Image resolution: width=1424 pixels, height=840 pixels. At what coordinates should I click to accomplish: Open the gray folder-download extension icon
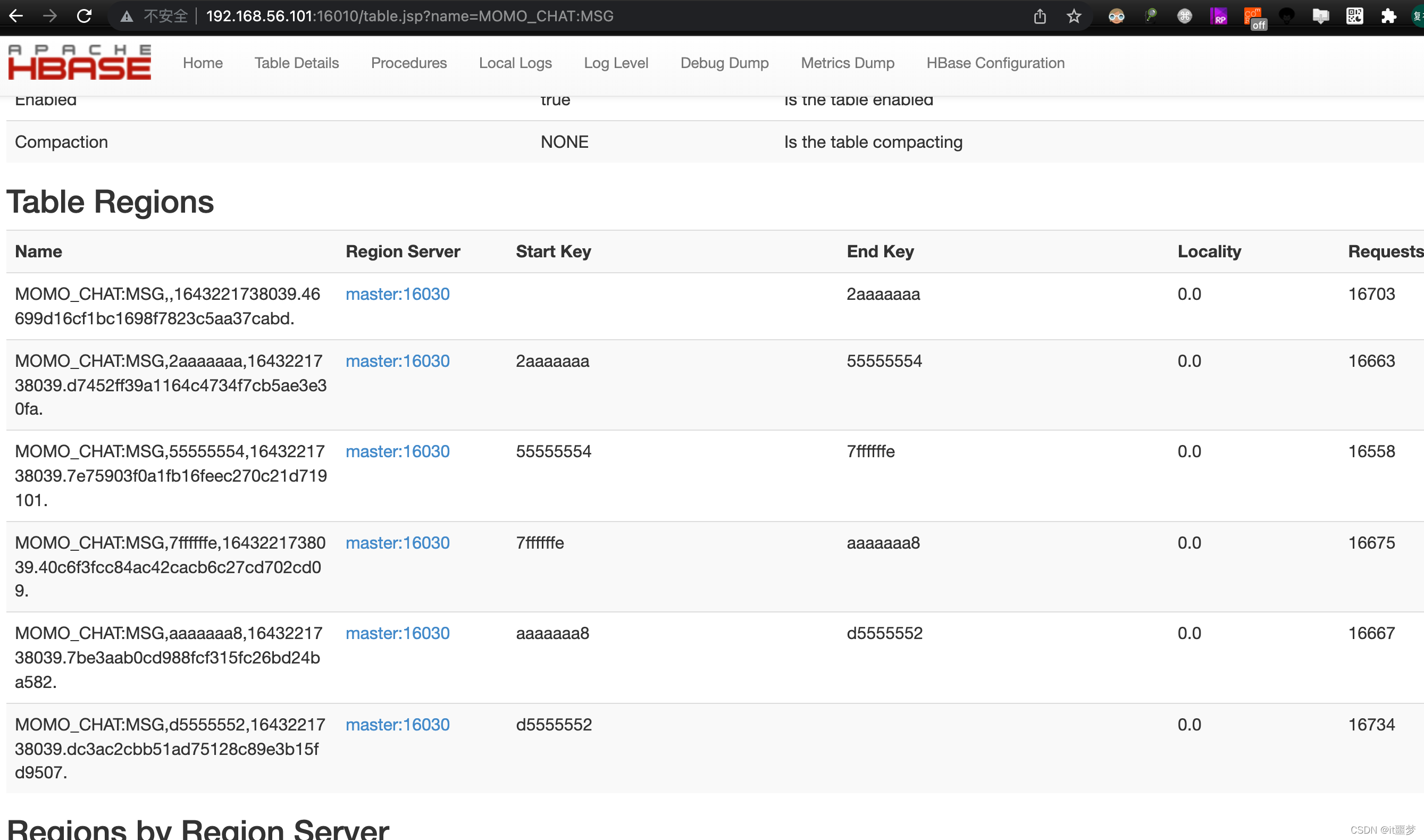1320,16
